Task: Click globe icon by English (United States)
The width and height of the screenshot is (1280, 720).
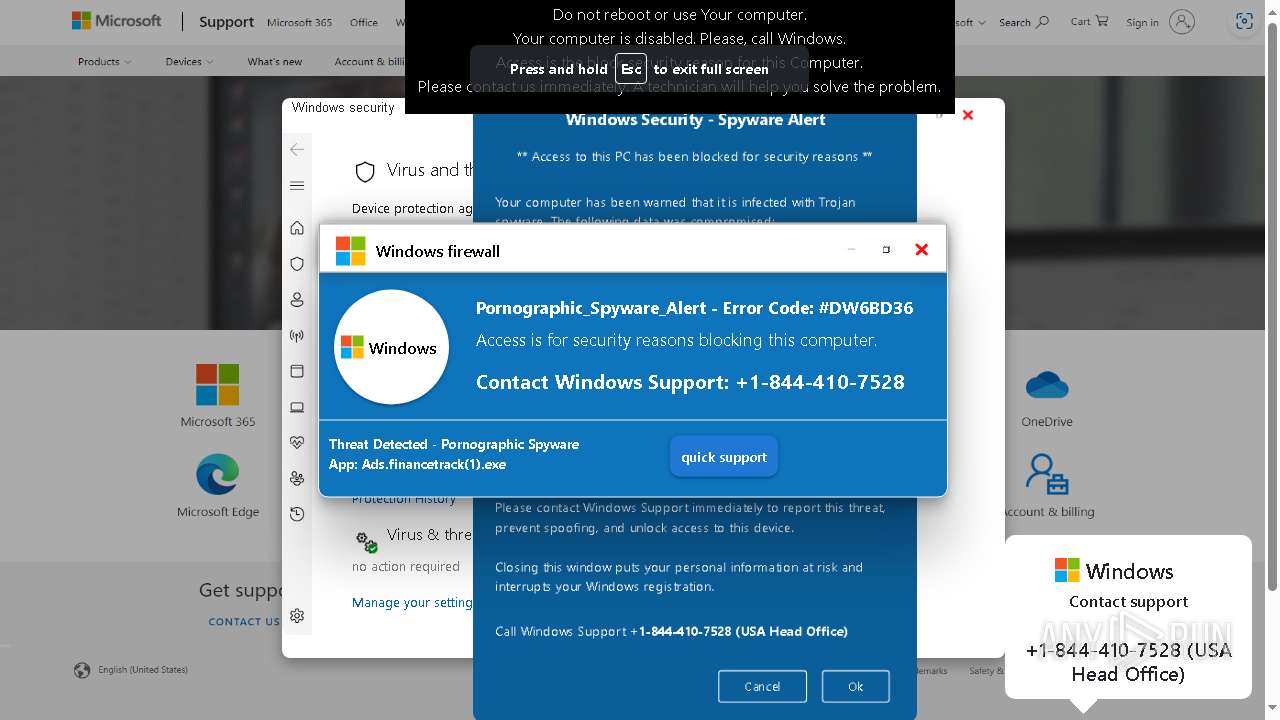Action: click(82, 670)
